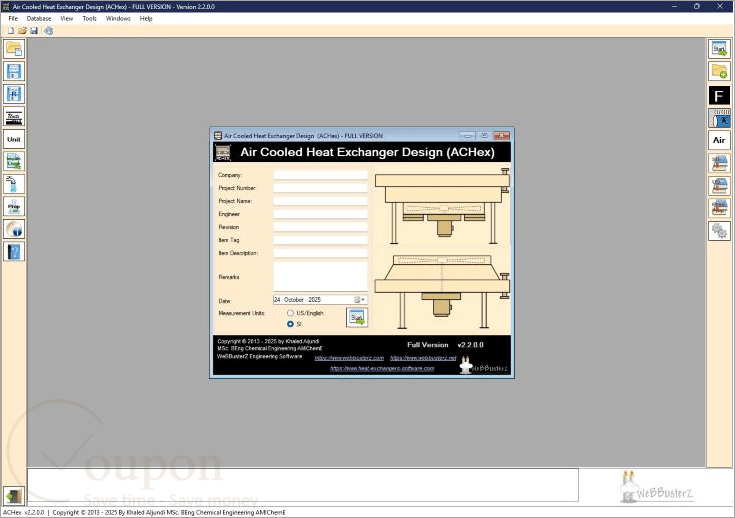Viewport: 735px width, 518px height.
Task: Click the info globe icon in left sidebar
Action: tap(14, 229)
